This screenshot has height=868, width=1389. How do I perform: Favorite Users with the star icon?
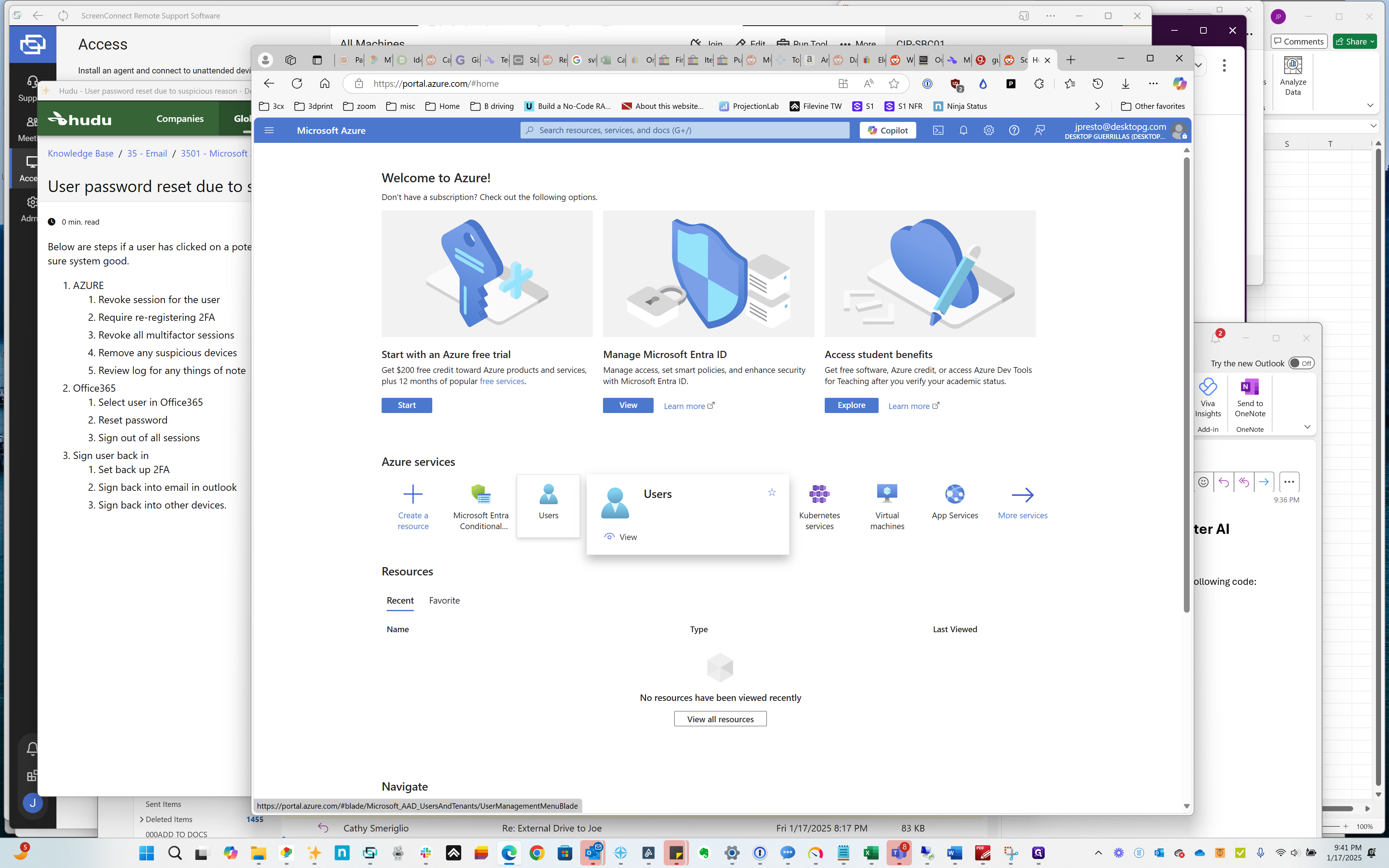[x=772, y=493]
